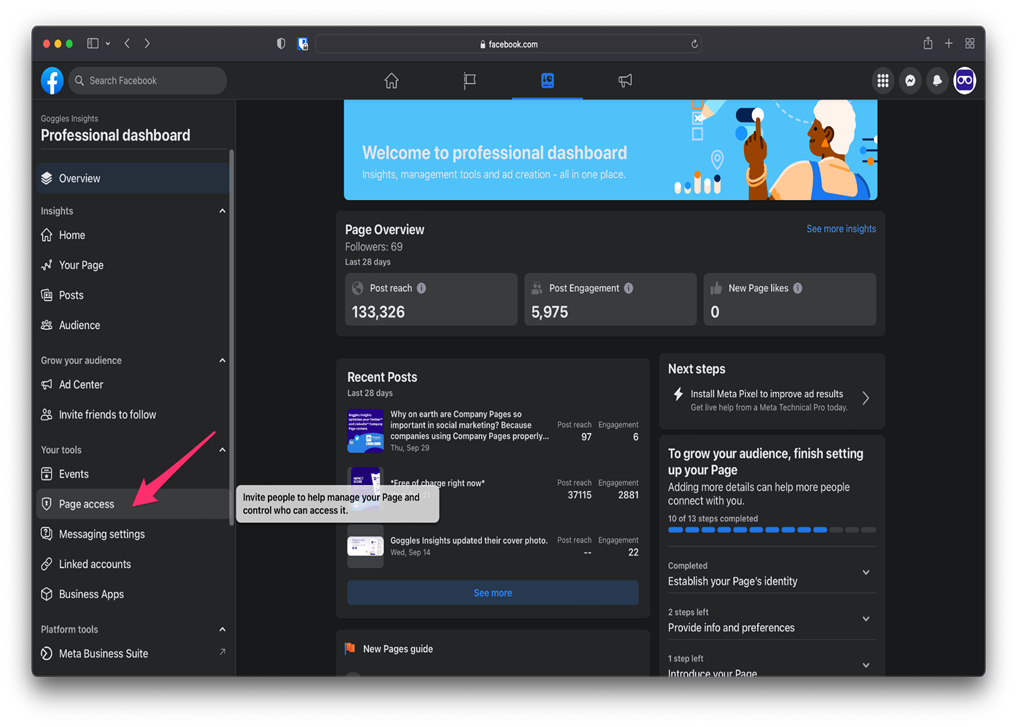Go to the Home house icon tab

[x=391, y=81]
